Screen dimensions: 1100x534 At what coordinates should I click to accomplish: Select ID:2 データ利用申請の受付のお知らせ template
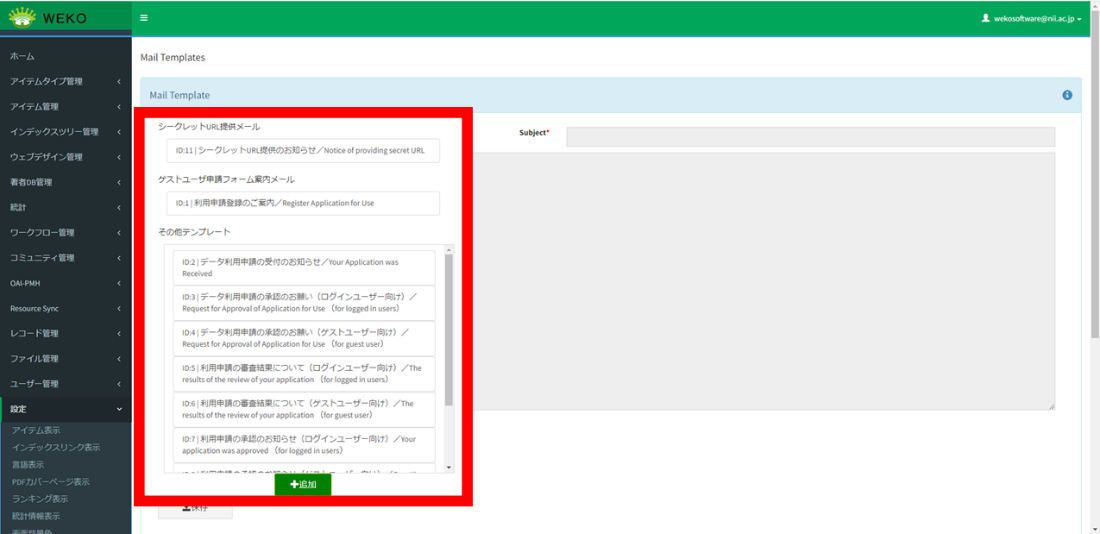[304, 267]
